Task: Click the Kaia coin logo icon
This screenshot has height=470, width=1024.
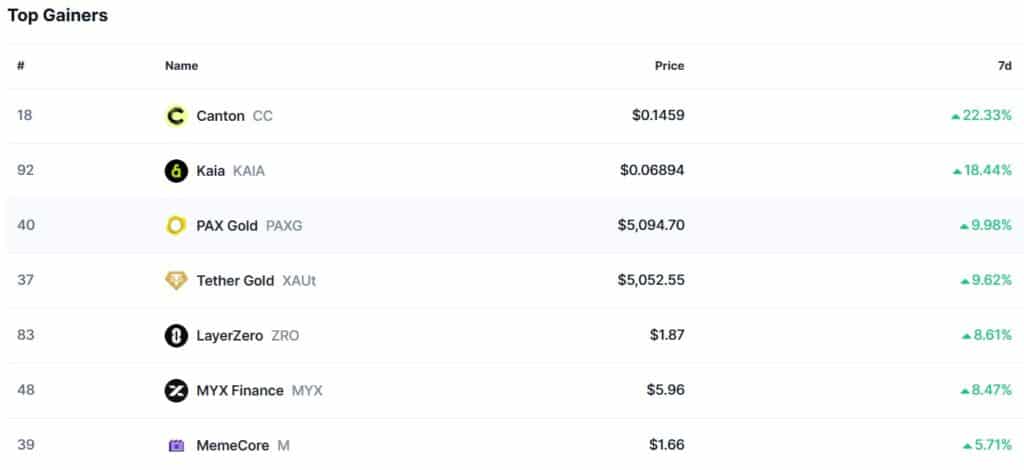Action: point(176,171)
